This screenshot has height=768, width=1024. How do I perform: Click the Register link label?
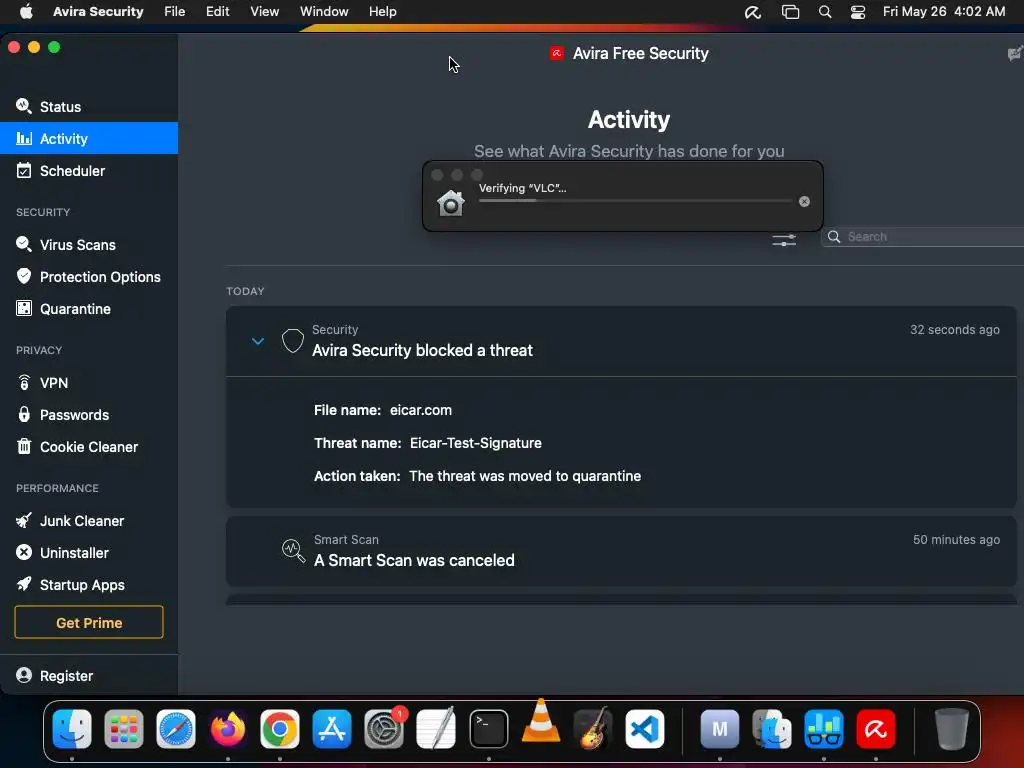click(x=66, y=676)
